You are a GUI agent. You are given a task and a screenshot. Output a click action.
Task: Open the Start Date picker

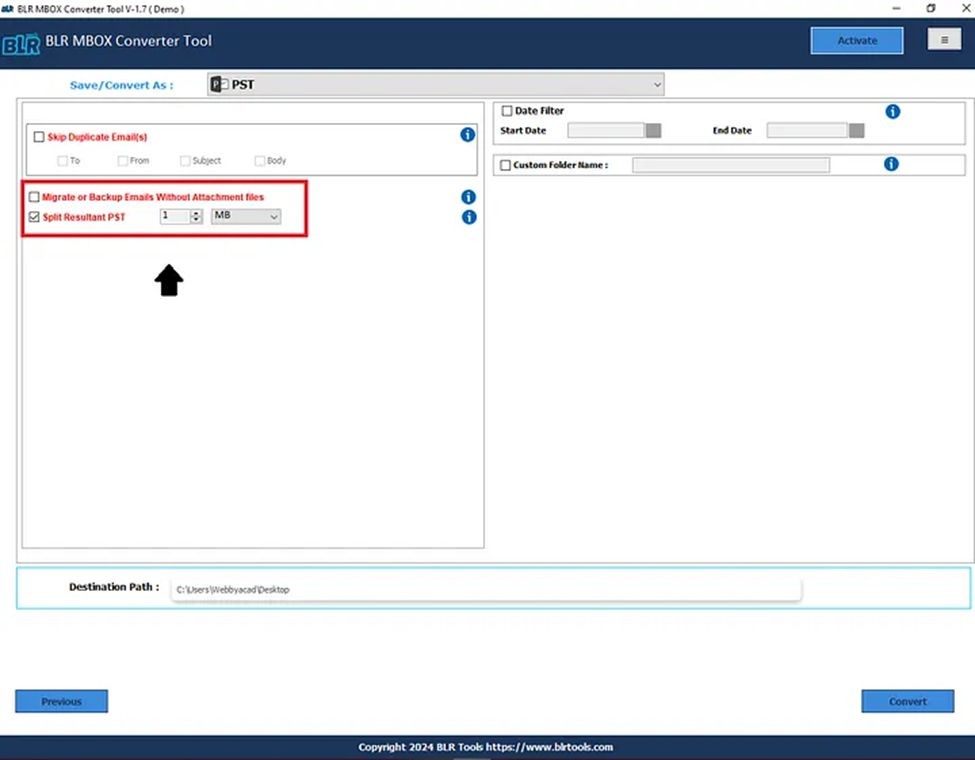pyautogui.click(x=652, y=129)
